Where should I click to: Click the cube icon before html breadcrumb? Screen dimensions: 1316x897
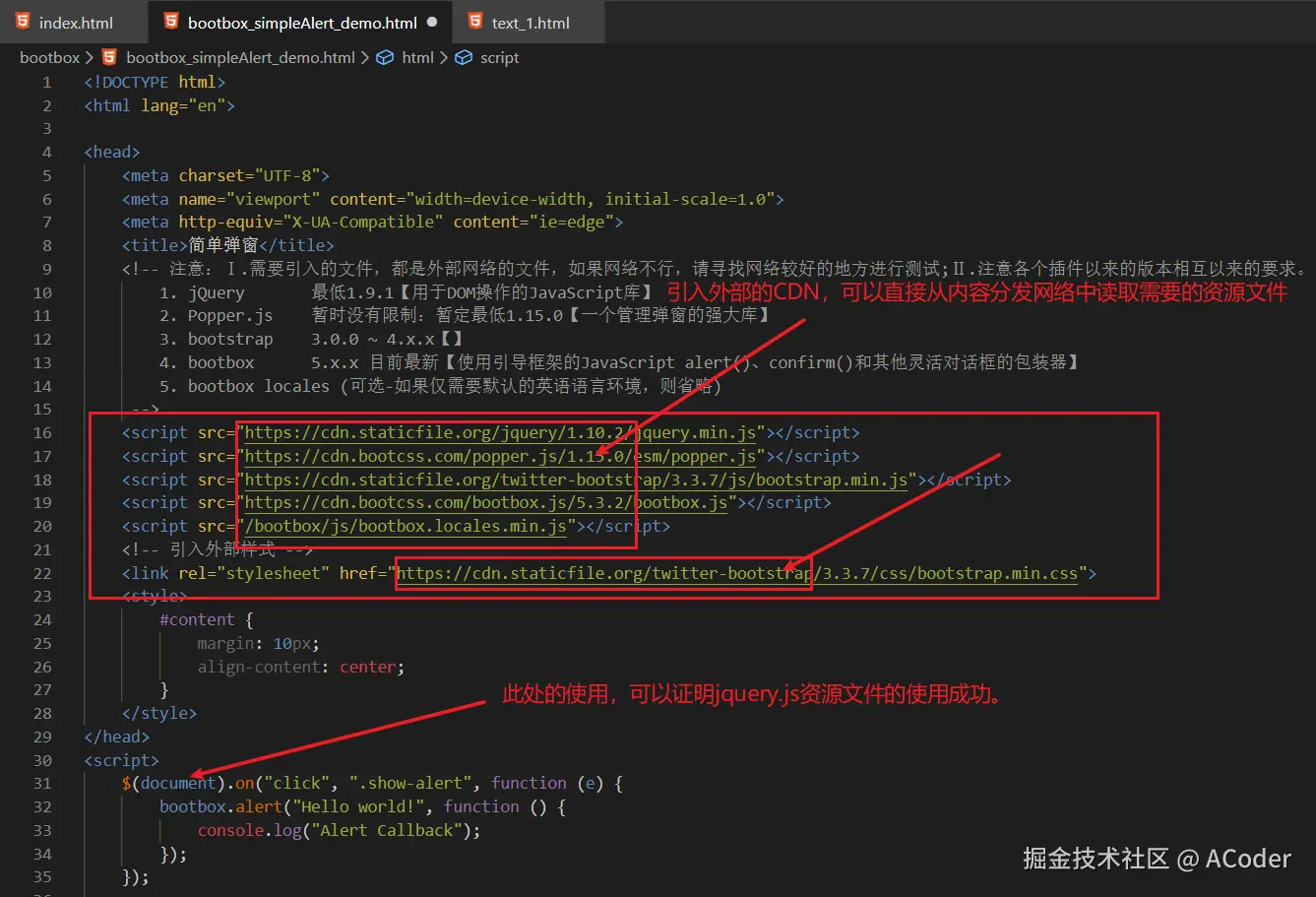click(385, 57)
